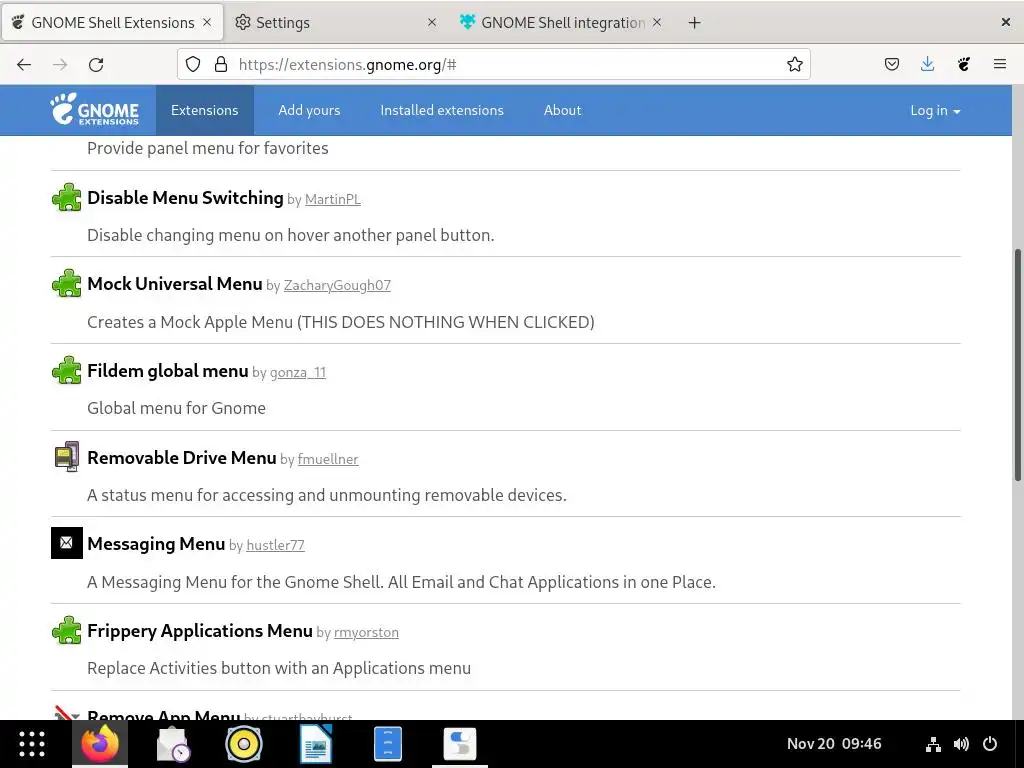Visit author hustler77's profile

(x=275, y=545)
